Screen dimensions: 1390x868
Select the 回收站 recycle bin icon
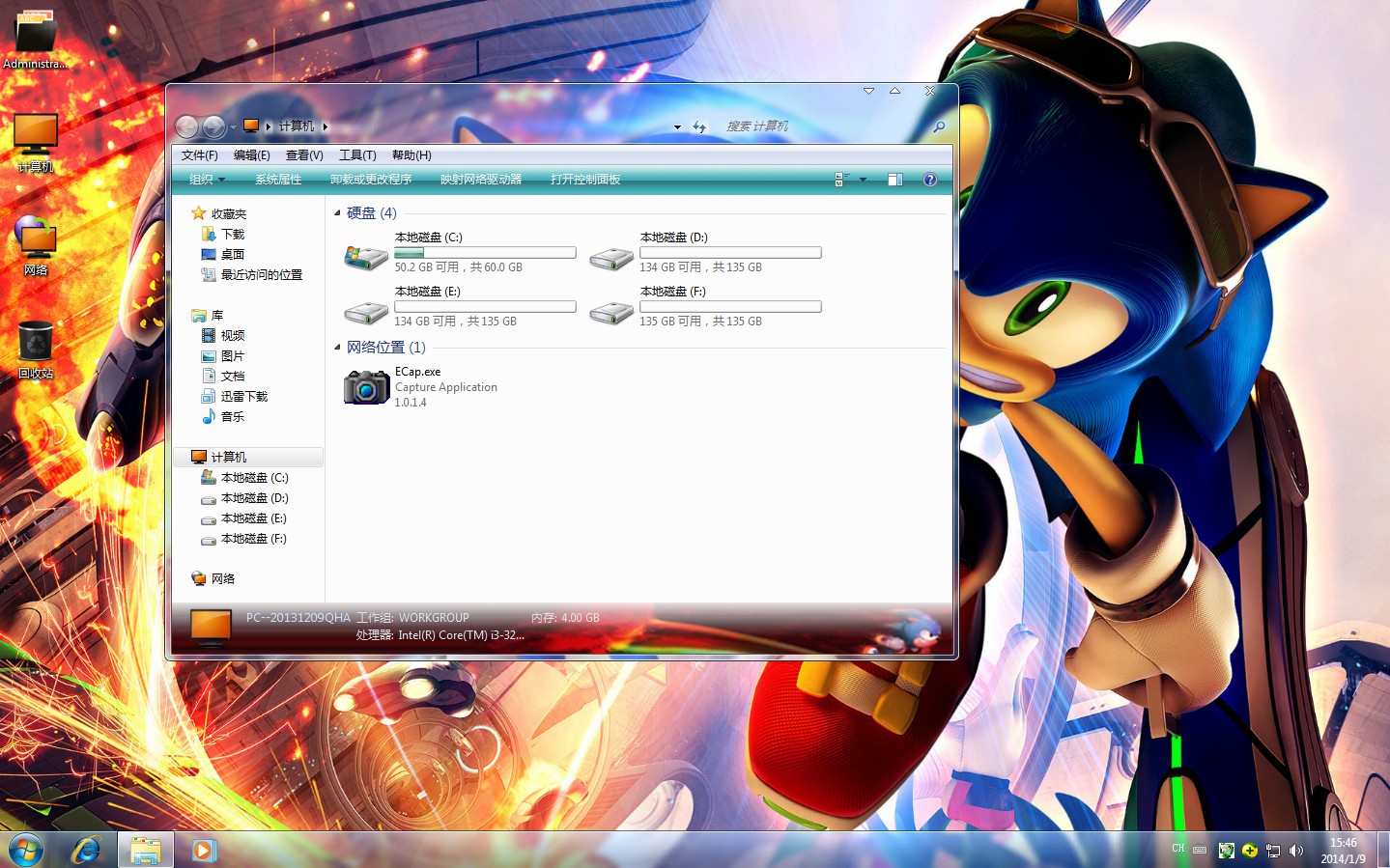tap(36, 349)
